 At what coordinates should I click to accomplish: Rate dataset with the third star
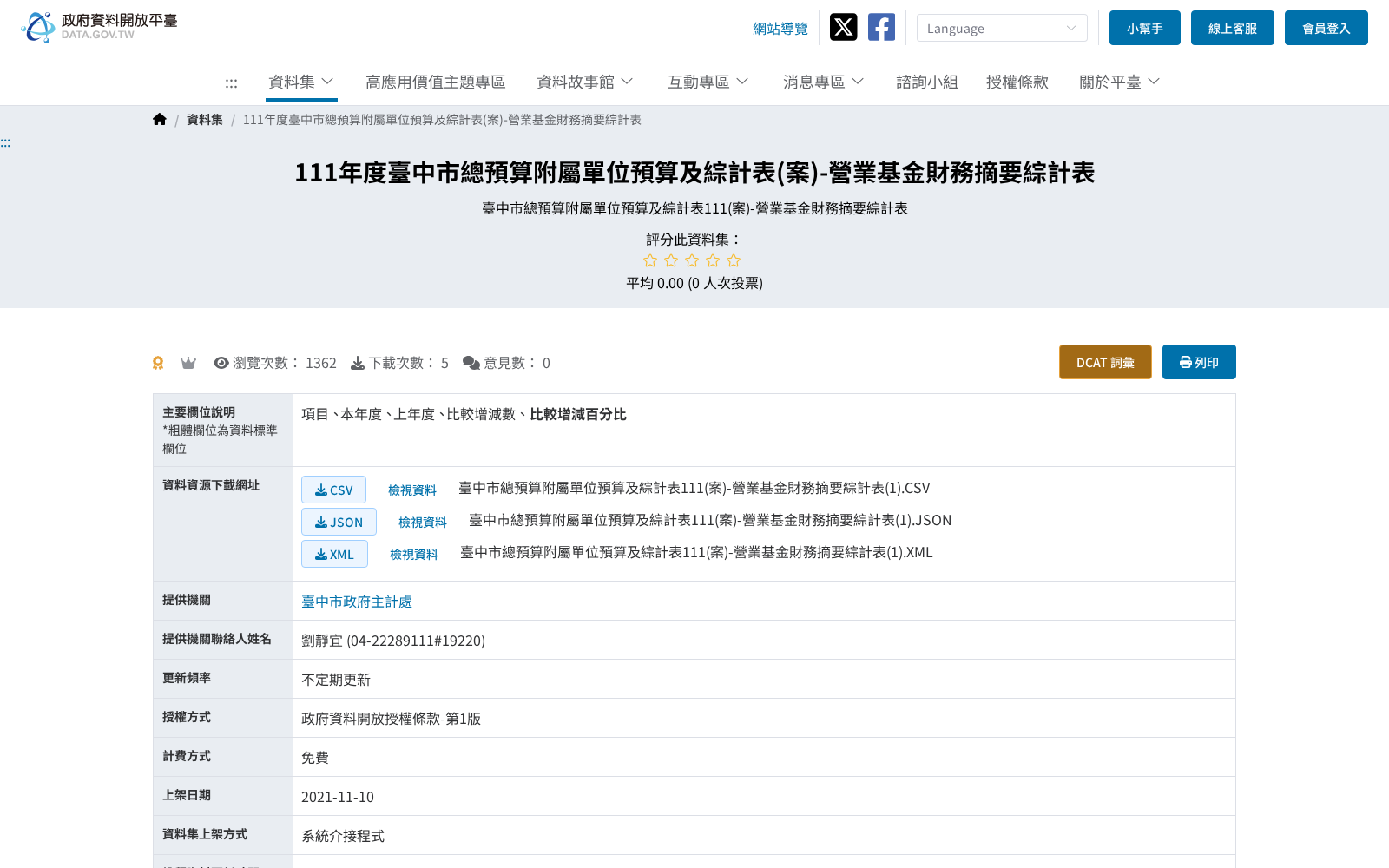(x=692, y=260)
